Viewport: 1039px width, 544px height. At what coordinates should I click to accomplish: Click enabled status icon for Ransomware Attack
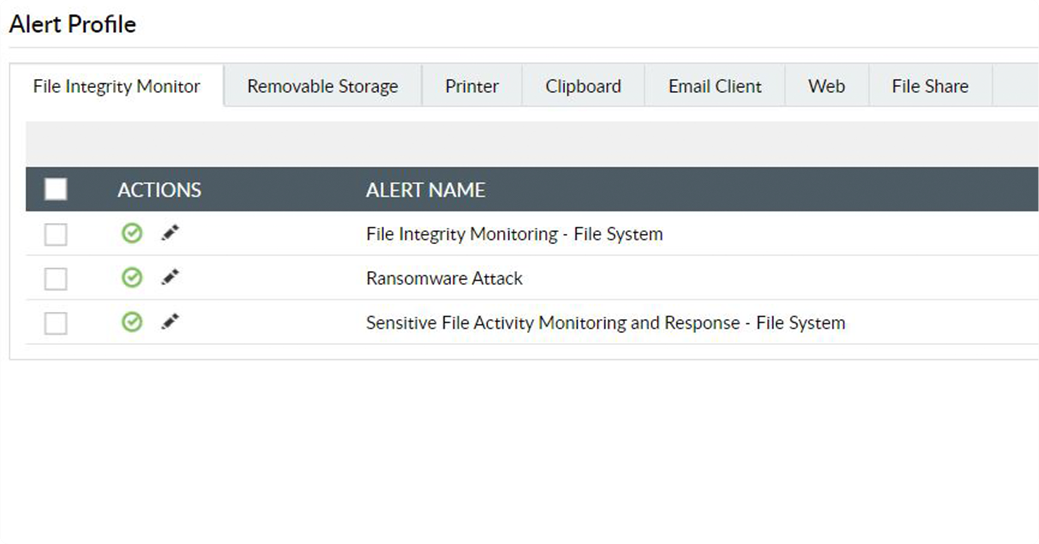pos(131,278)
